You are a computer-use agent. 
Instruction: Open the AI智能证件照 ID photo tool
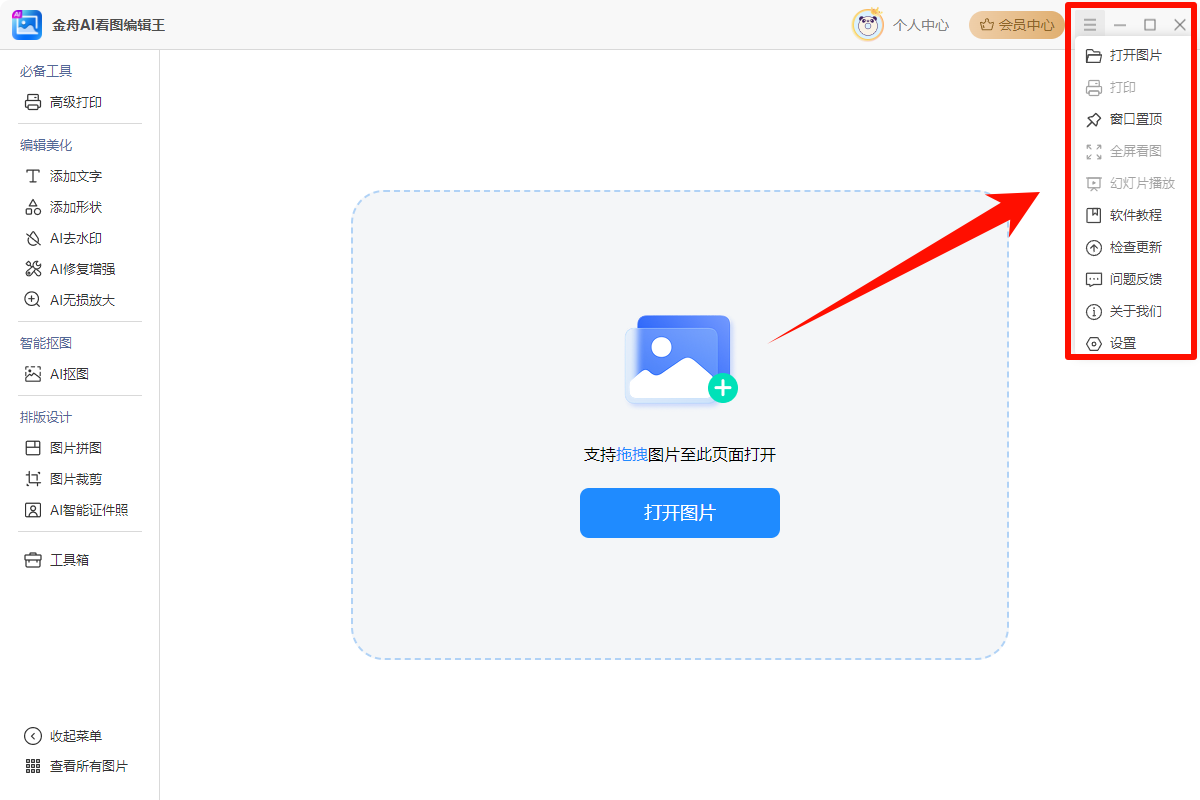coord(76,510)
